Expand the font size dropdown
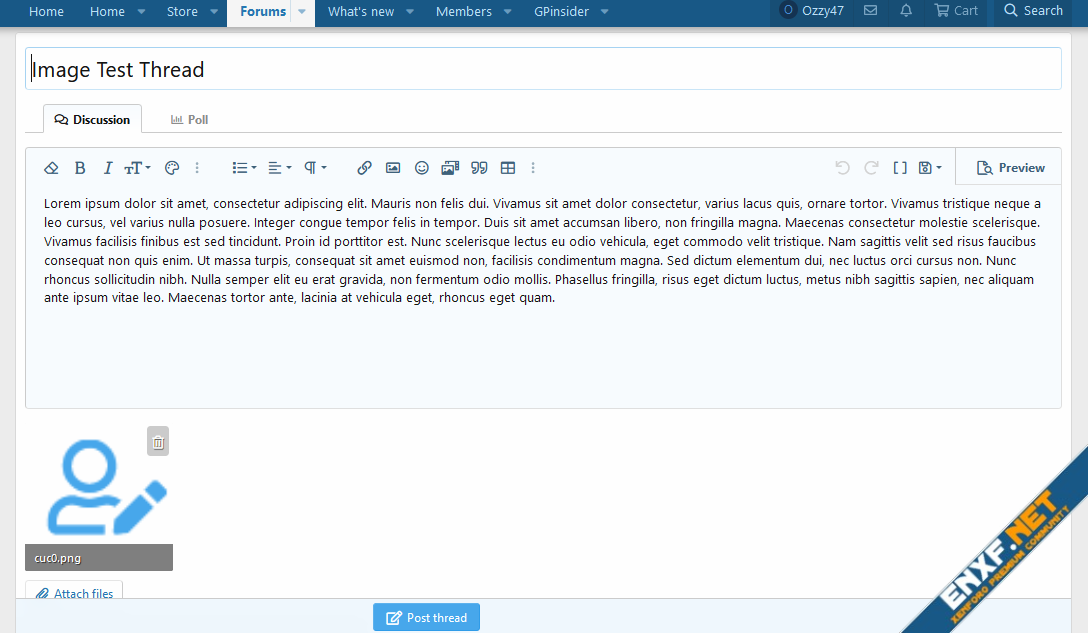The height and width of the screenshot is (633, 1088). click(x=137, y=168)
